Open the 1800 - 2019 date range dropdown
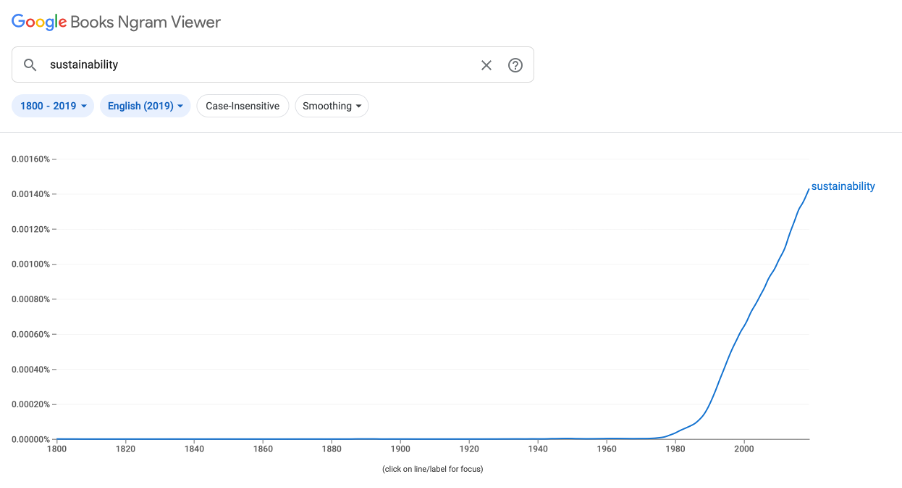 (x=53, y=106)
